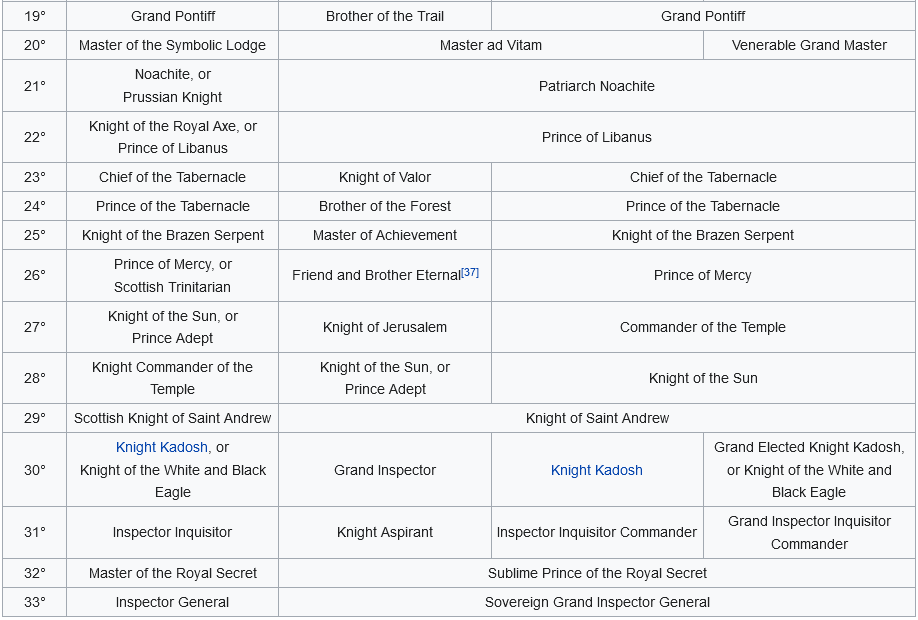Select the Grand Inspector cell in row 30°
Image resolution: width=918 pixels, height=620 pixels.
pyautogui.click(x=385, y=470)
